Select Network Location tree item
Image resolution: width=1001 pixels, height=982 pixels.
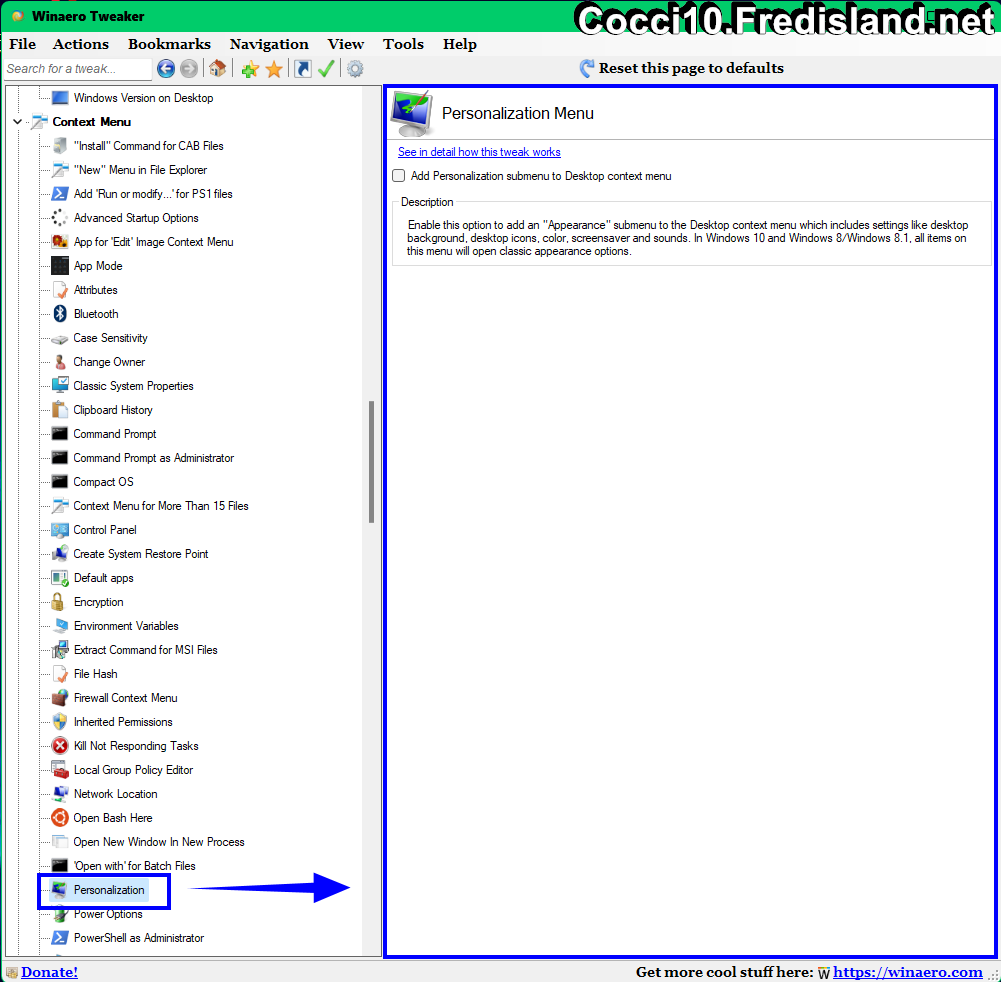click(116, 794)
